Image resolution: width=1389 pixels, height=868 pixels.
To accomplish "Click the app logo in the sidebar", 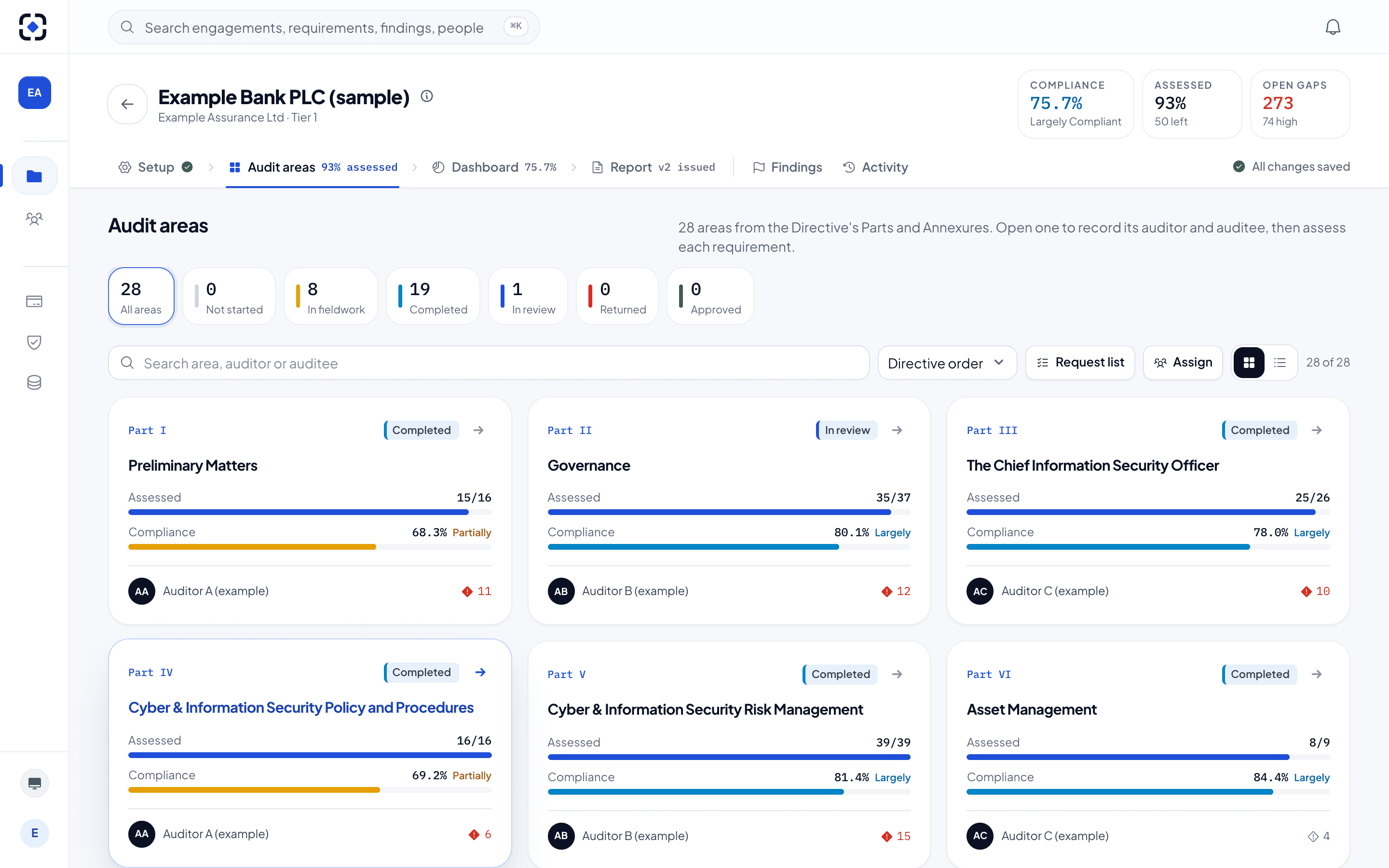I will (33, 27).
